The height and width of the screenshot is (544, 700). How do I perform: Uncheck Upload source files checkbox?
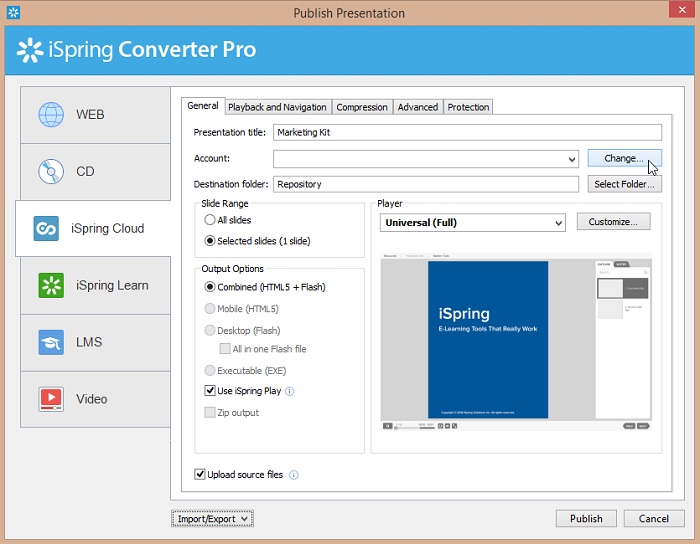click(200, 474)
